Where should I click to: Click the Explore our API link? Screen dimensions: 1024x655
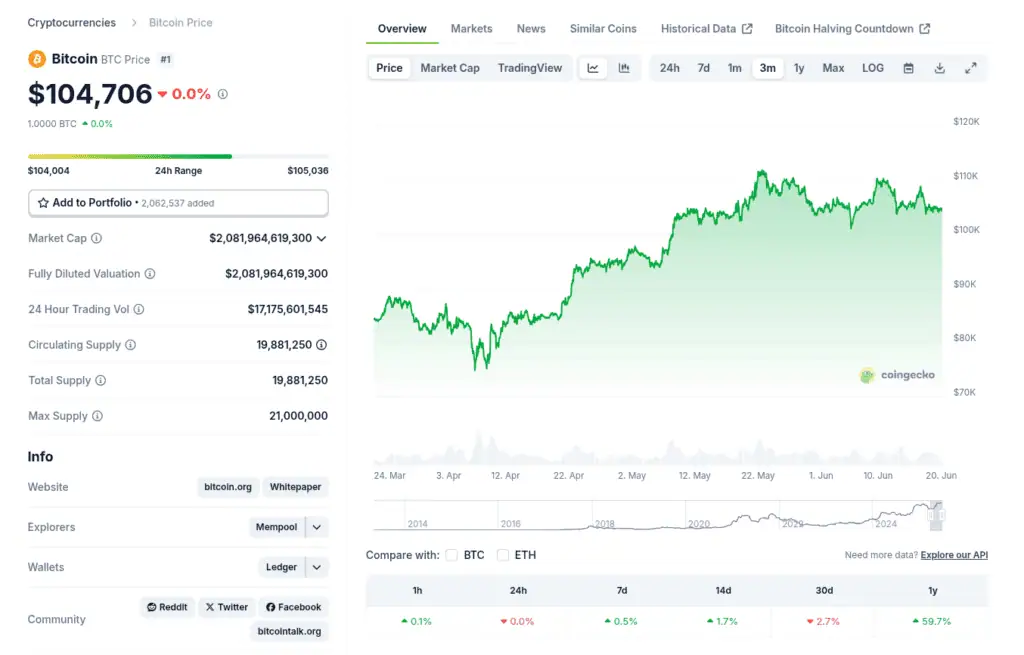coord(954,555)
